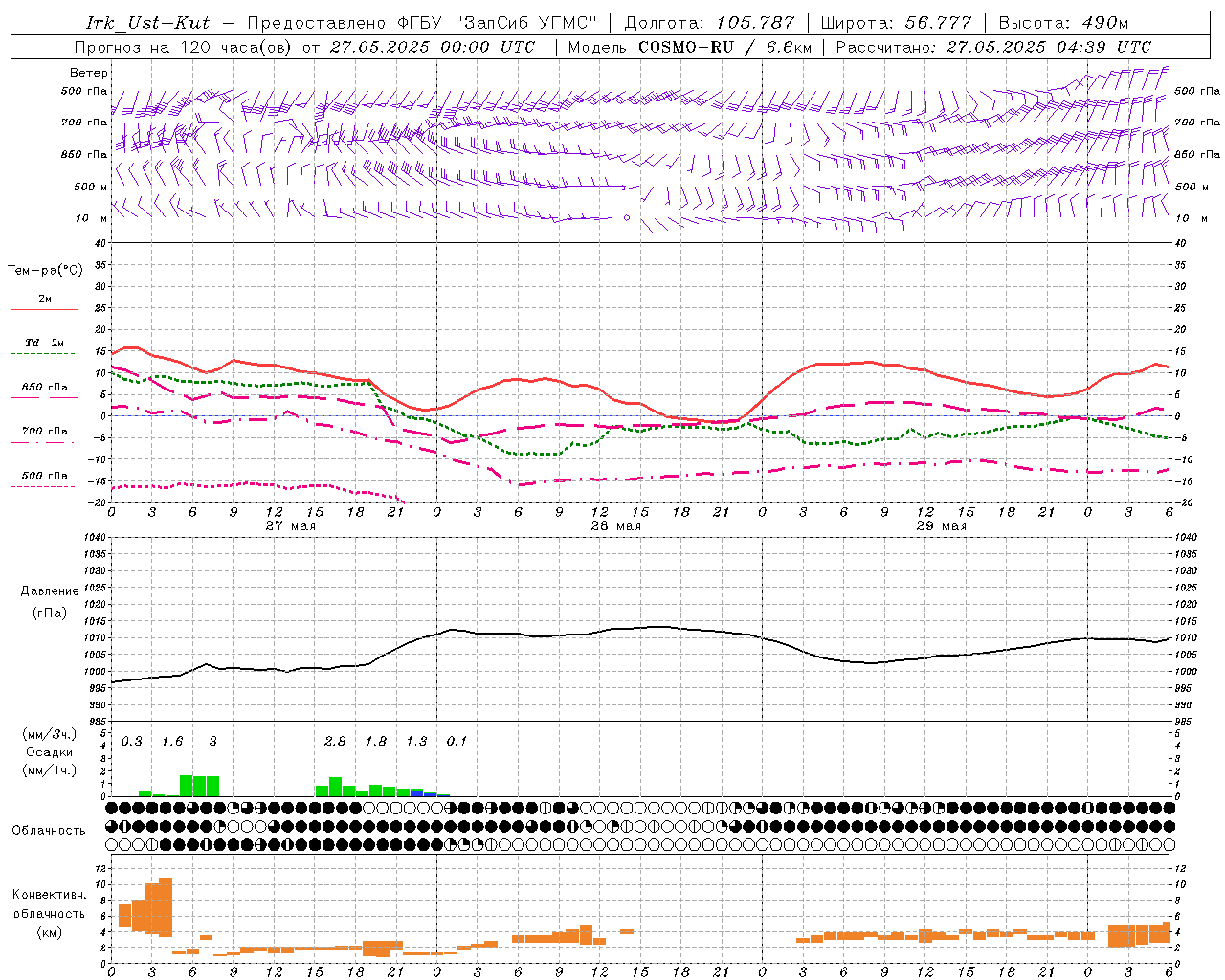Click the 0.3 precipitation total value
1225x980 pixels.
[132, 741]
